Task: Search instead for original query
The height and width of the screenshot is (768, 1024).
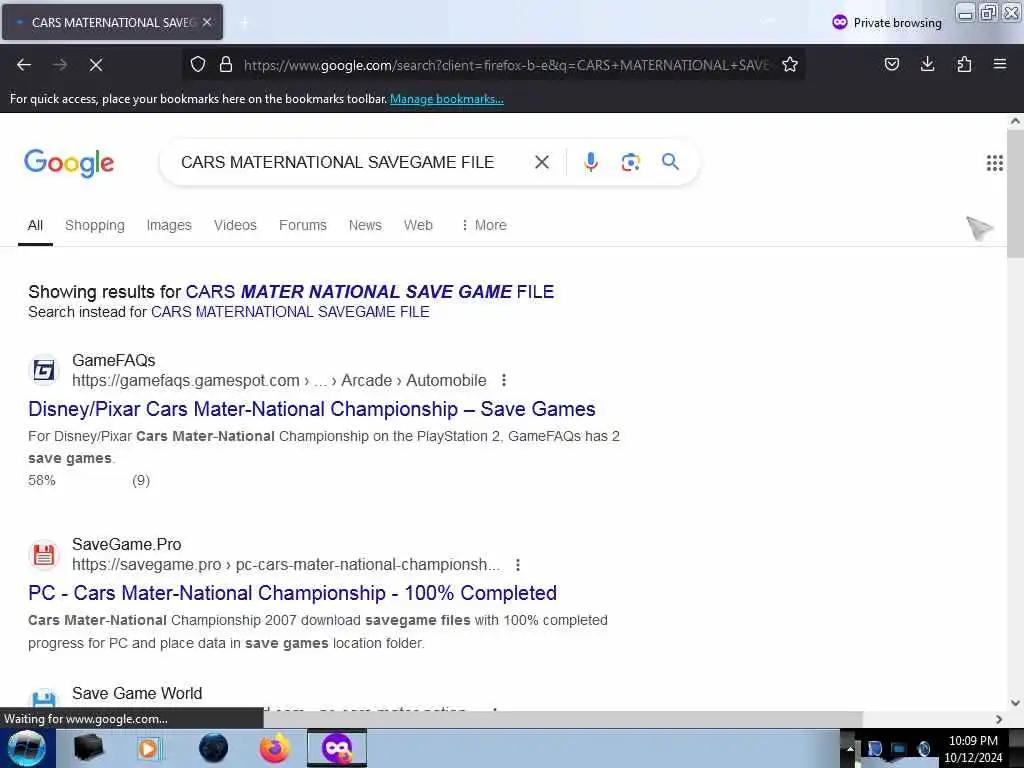Action: click(290, 312)
